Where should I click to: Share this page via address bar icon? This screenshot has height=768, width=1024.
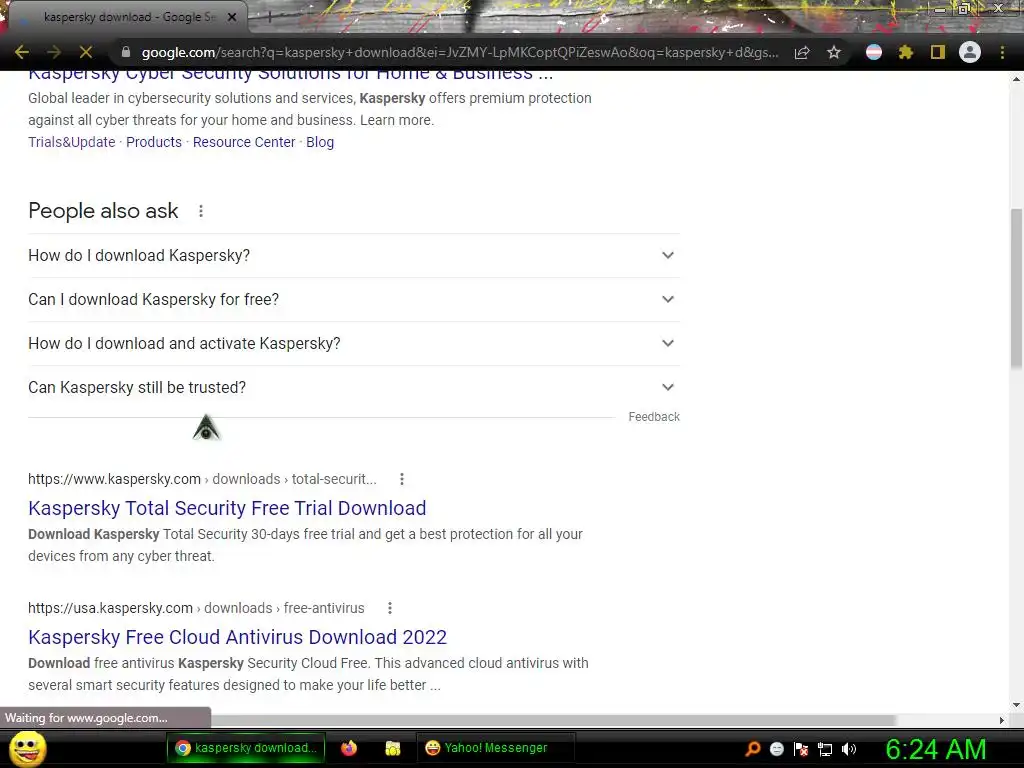(802, 52)
